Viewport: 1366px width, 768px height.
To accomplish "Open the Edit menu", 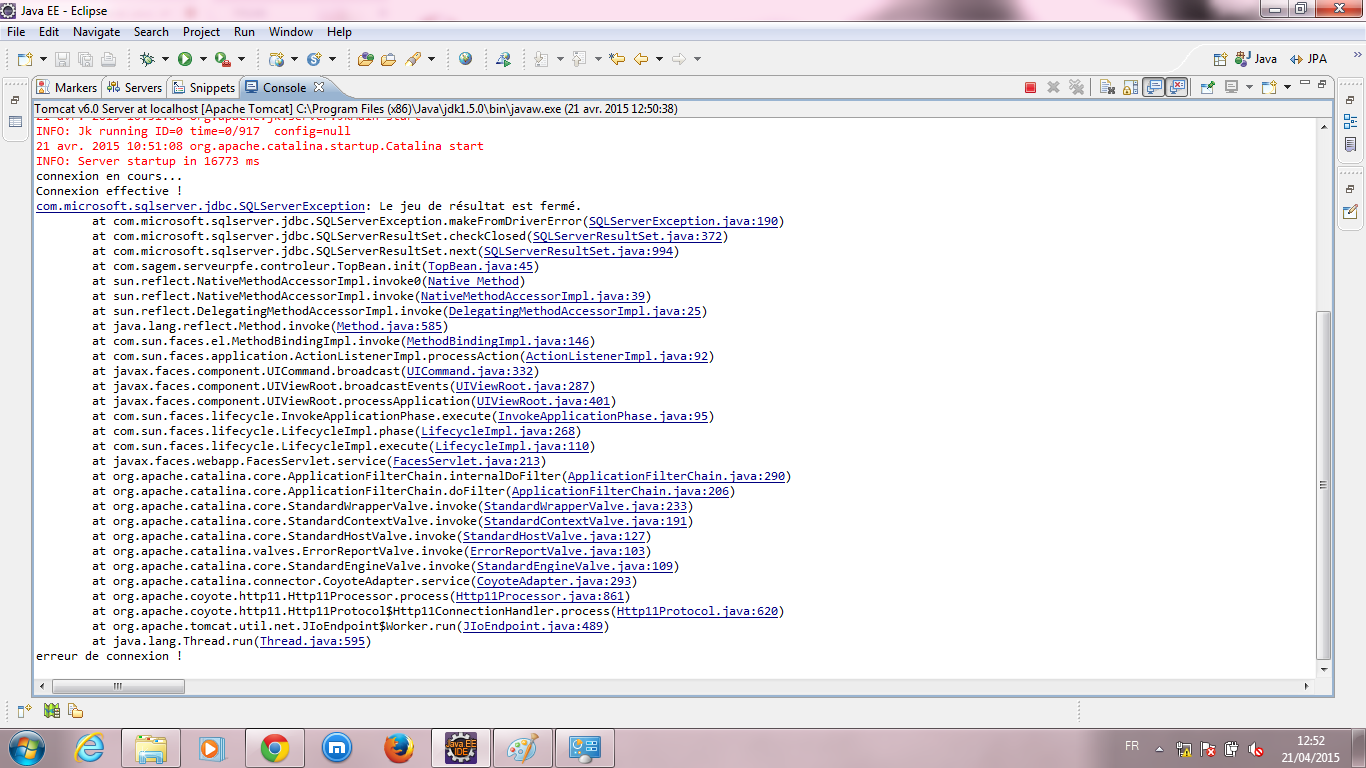I will tap(49, 32).
